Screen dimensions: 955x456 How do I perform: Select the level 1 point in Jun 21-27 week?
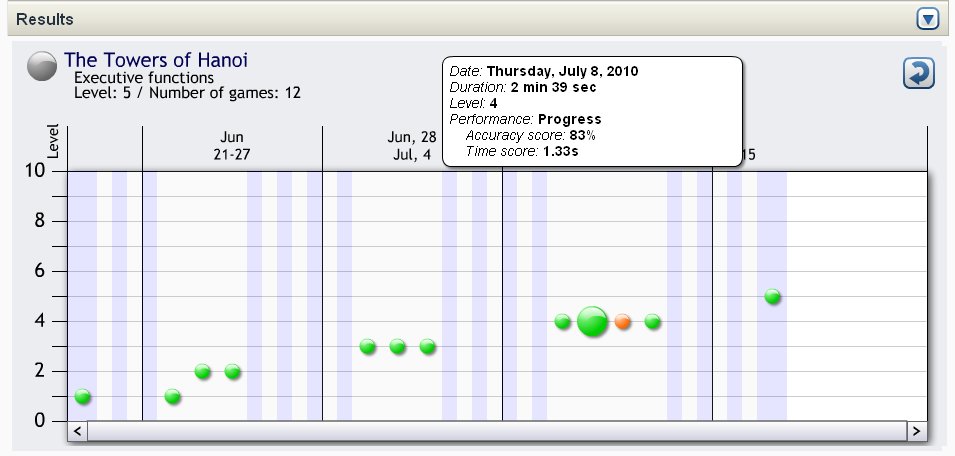coord(173,397)
